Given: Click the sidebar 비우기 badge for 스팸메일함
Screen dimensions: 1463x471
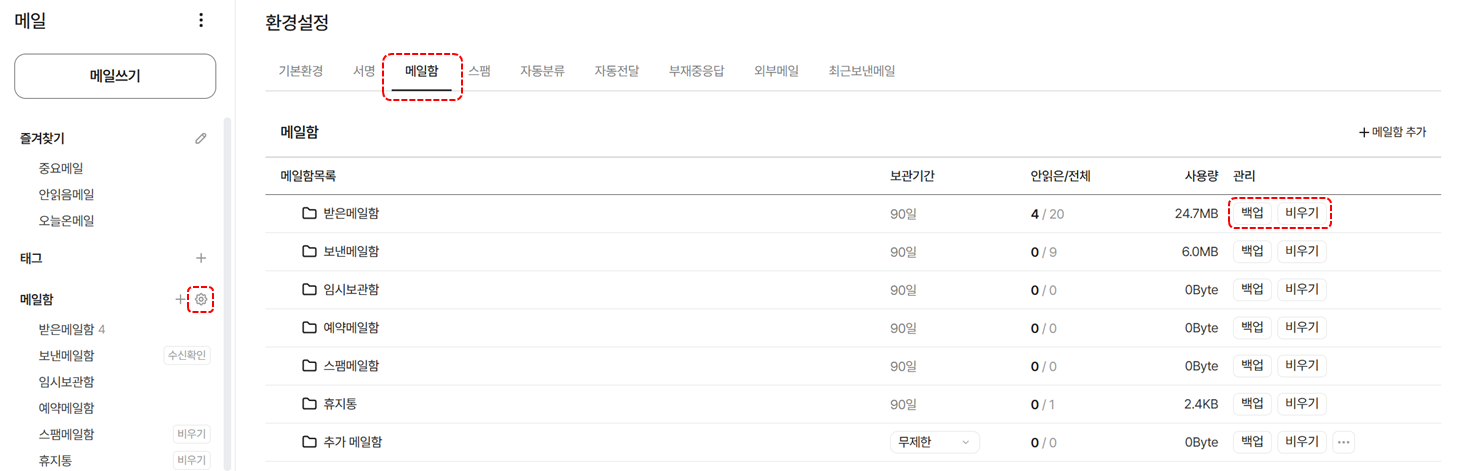Looking at the screenshot, I should 192,434.
